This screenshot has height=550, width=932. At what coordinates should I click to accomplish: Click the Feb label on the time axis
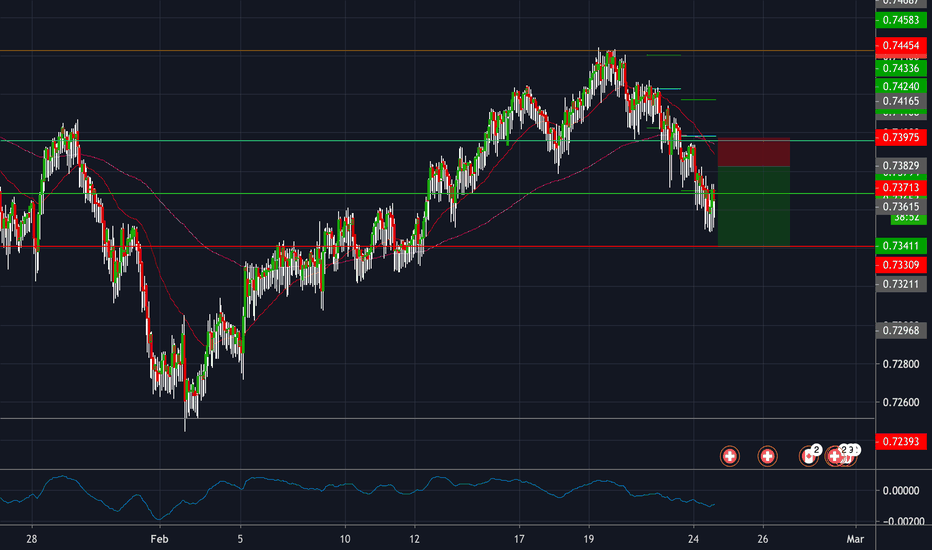pyautogui.click(x=159, y=539)
